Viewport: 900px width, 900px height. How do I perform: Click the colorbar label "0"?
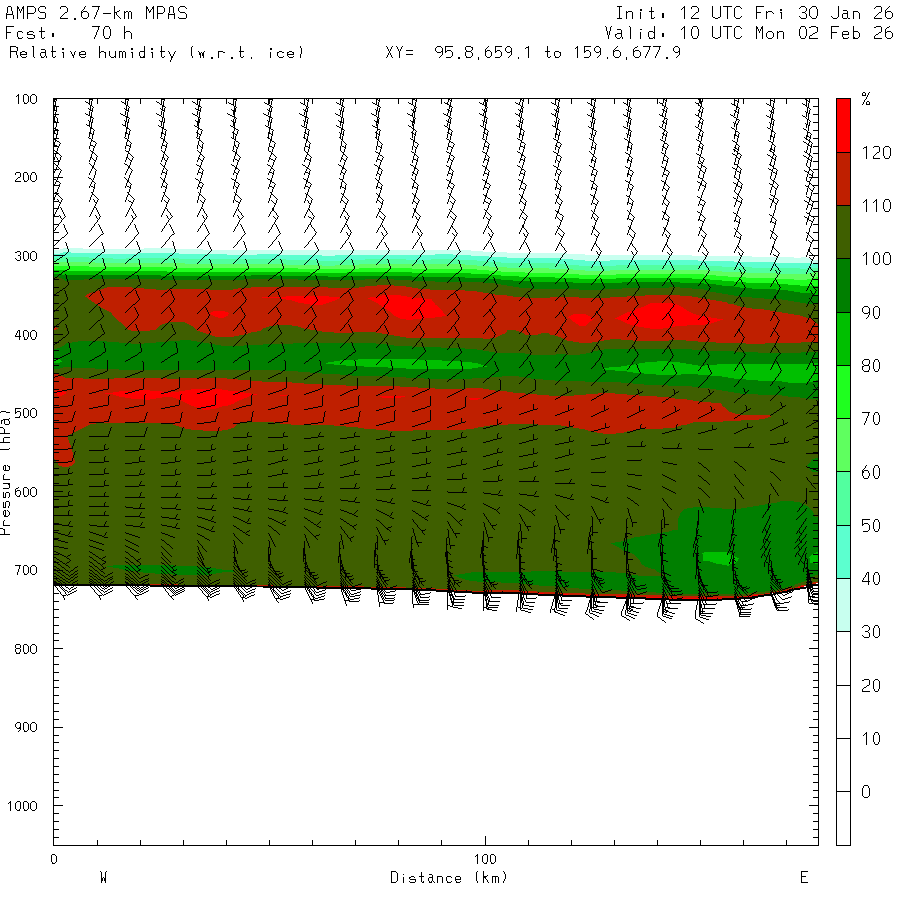click(866, 792)
